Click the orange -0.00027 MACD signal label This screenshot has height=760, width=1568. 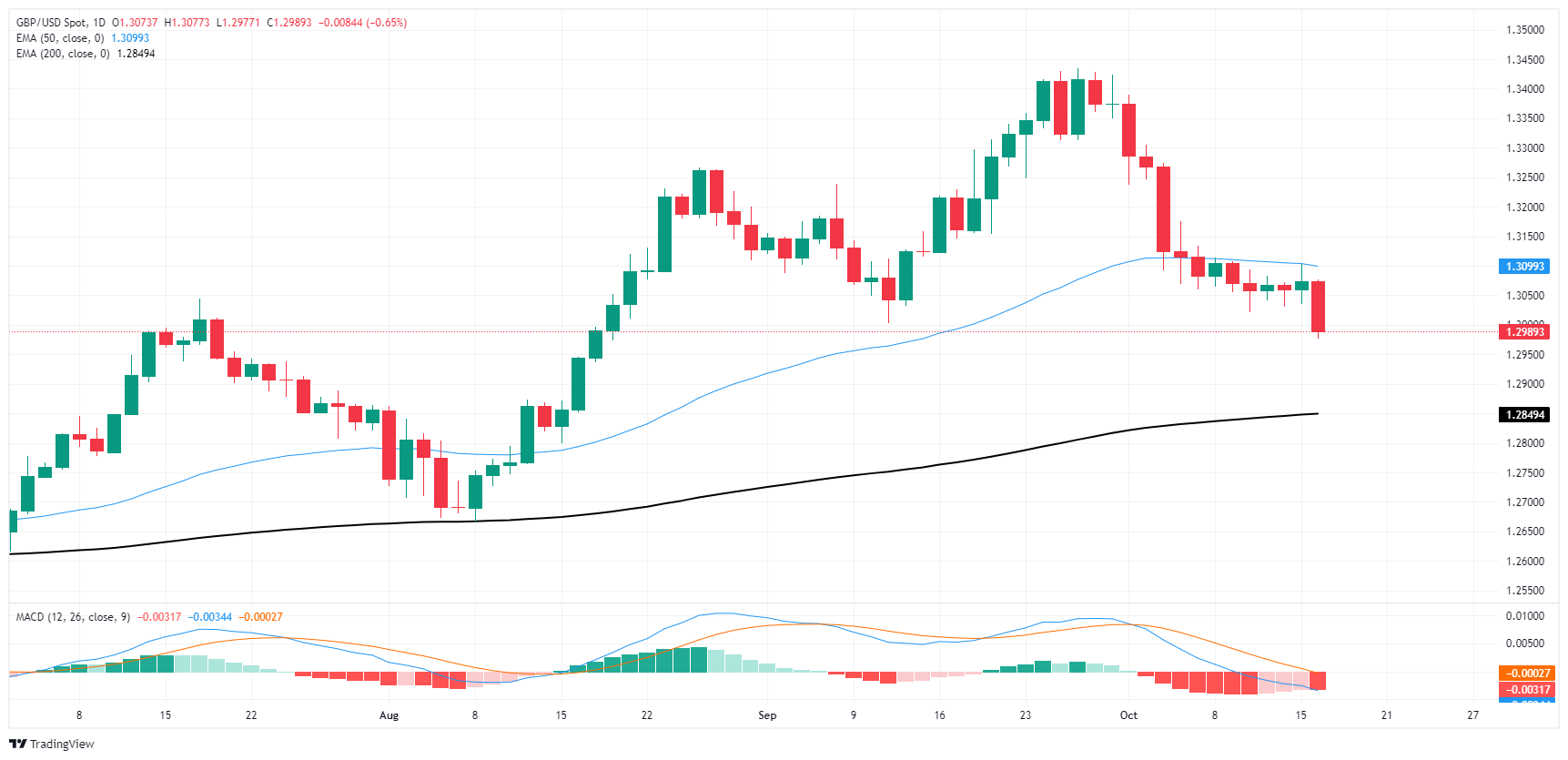click(1524, 674)
